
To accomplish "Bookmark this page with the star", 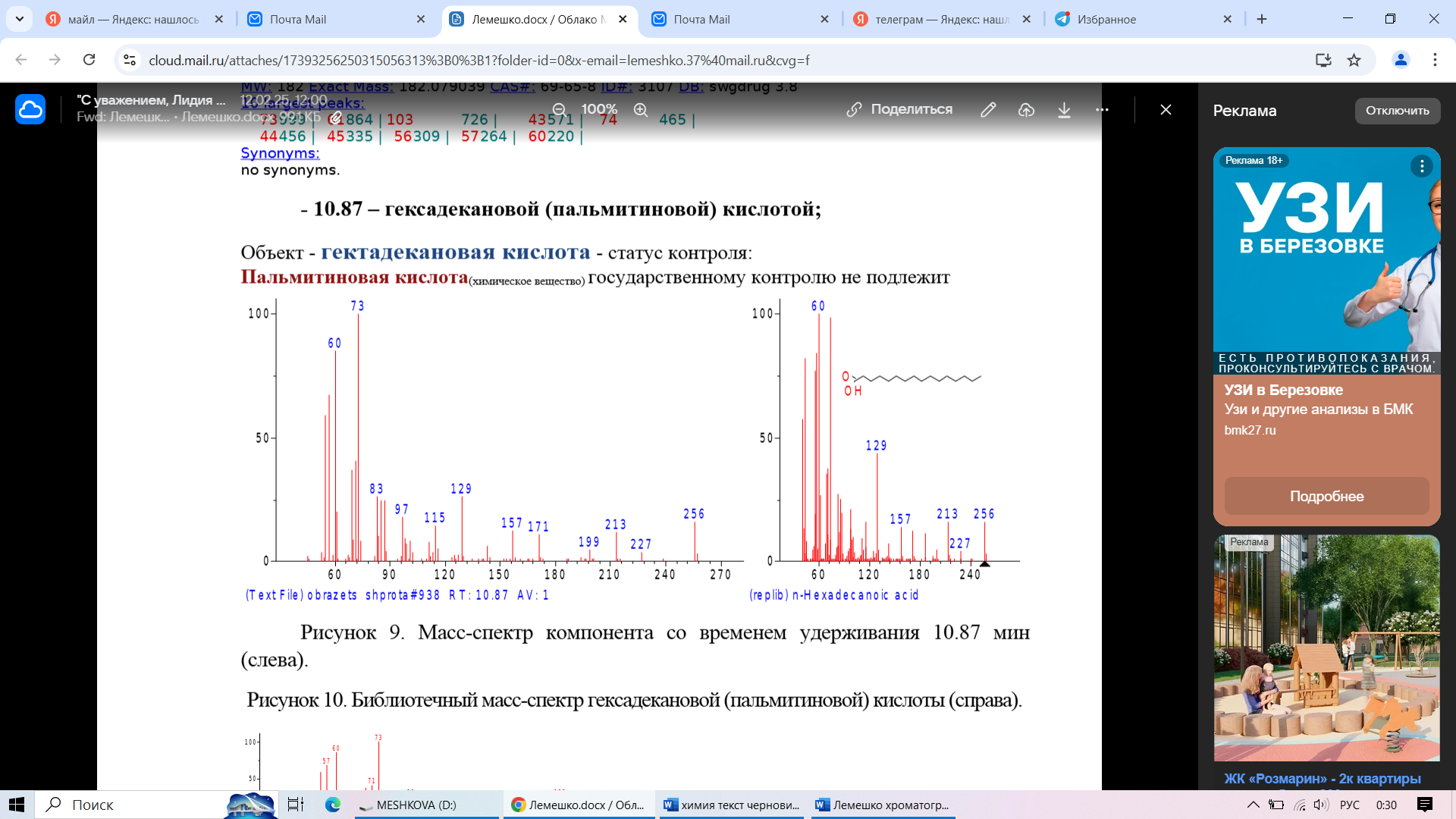I will click(x=1354, y=60).
